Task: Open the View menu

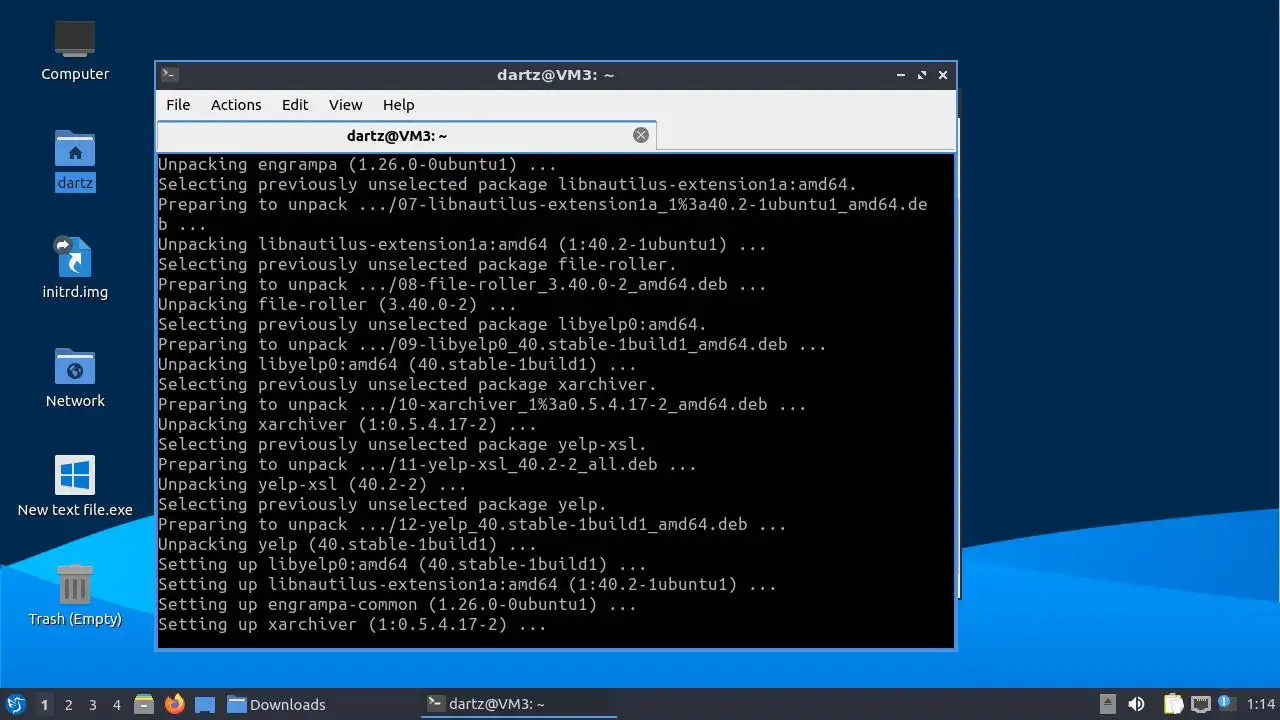Action: [x=346, y=105]
